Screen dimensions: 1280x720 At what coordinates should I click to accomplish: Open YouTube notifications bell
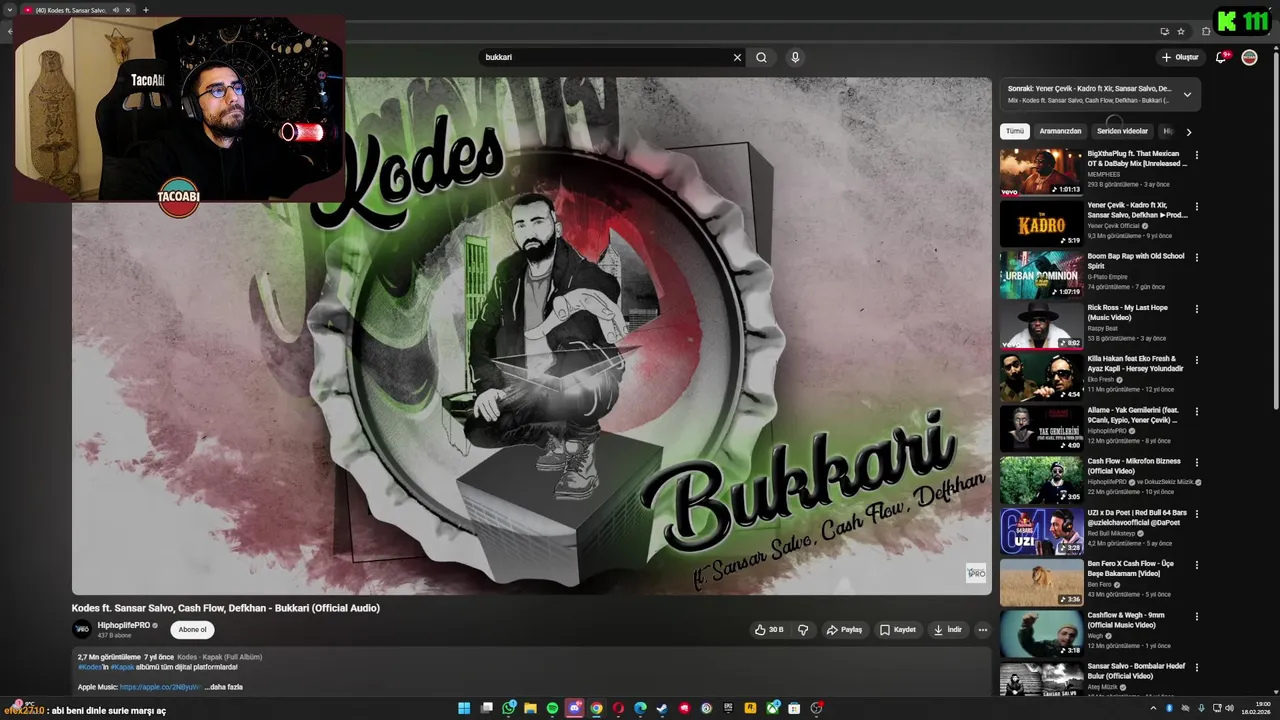(1221, 57)
